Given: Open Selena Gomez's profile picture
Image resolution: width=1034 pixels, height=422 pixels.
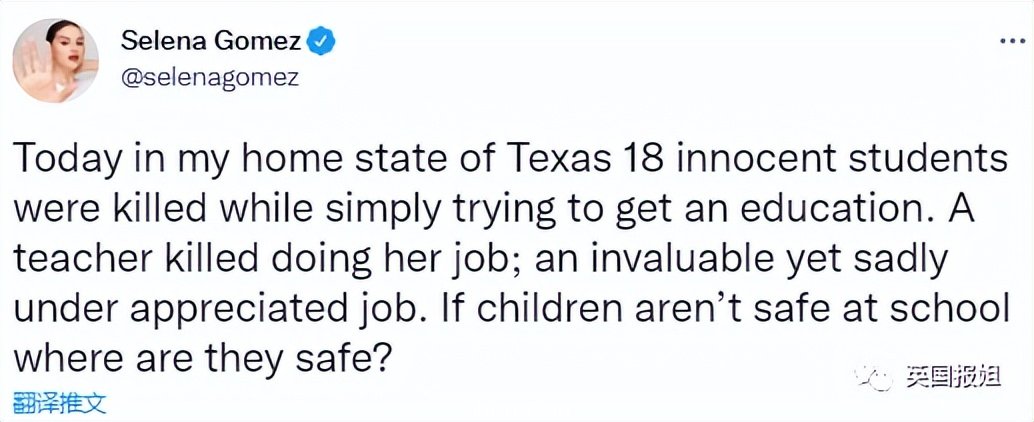Looking at the screenshot, I should coord(55,61).
